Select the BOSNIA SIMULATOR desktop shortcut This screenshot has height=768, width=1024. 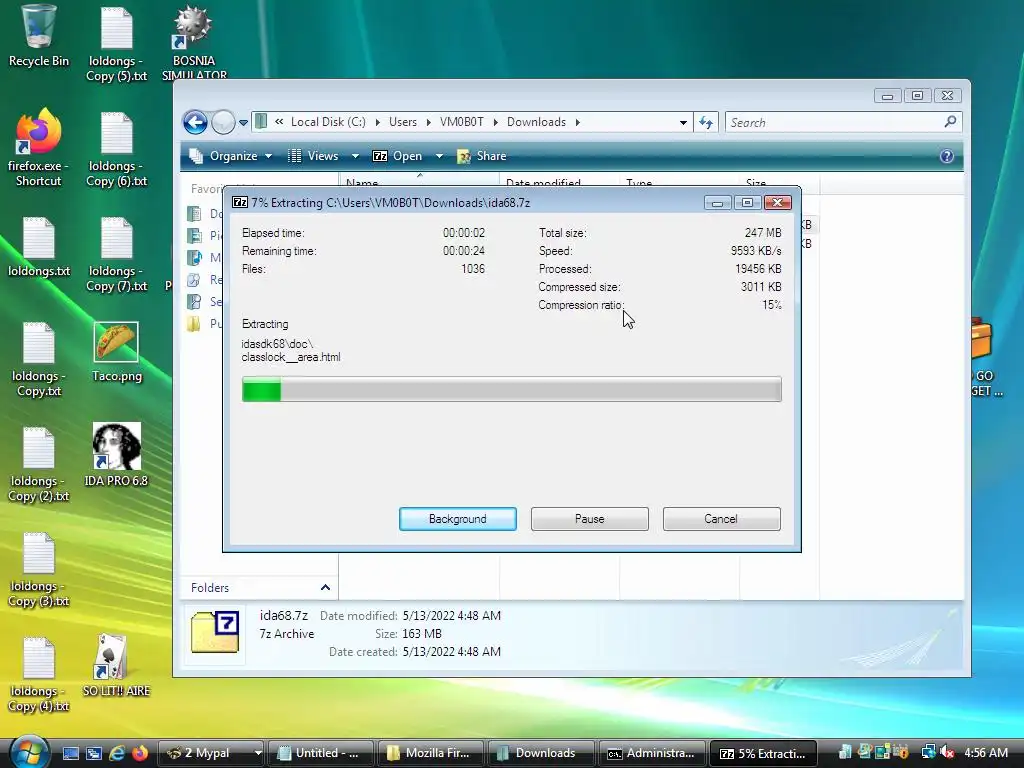click(194, 42)
